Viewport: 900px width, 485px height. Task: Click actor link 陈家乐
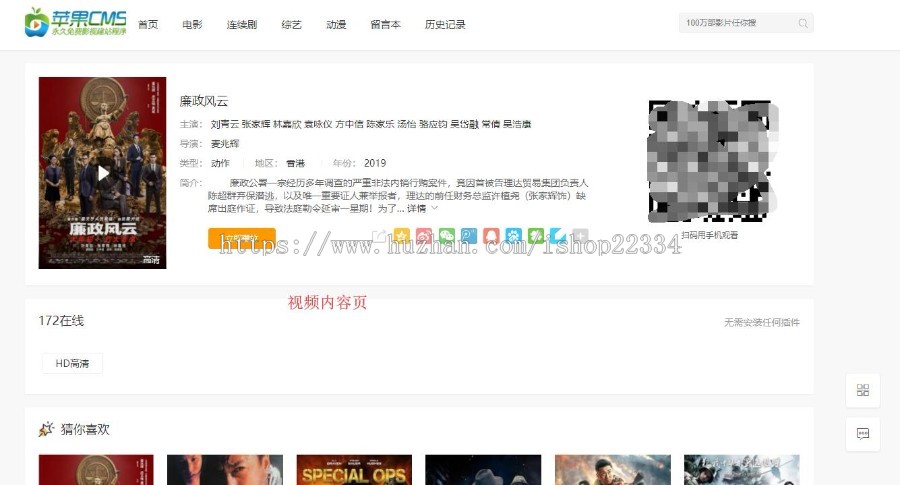pos(381,124)
